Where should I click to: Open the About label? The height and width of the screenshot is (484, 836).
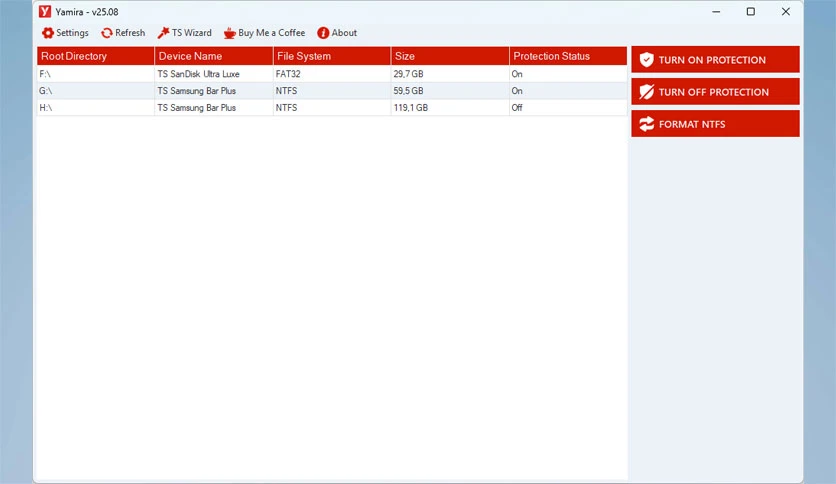coord(344,33)
